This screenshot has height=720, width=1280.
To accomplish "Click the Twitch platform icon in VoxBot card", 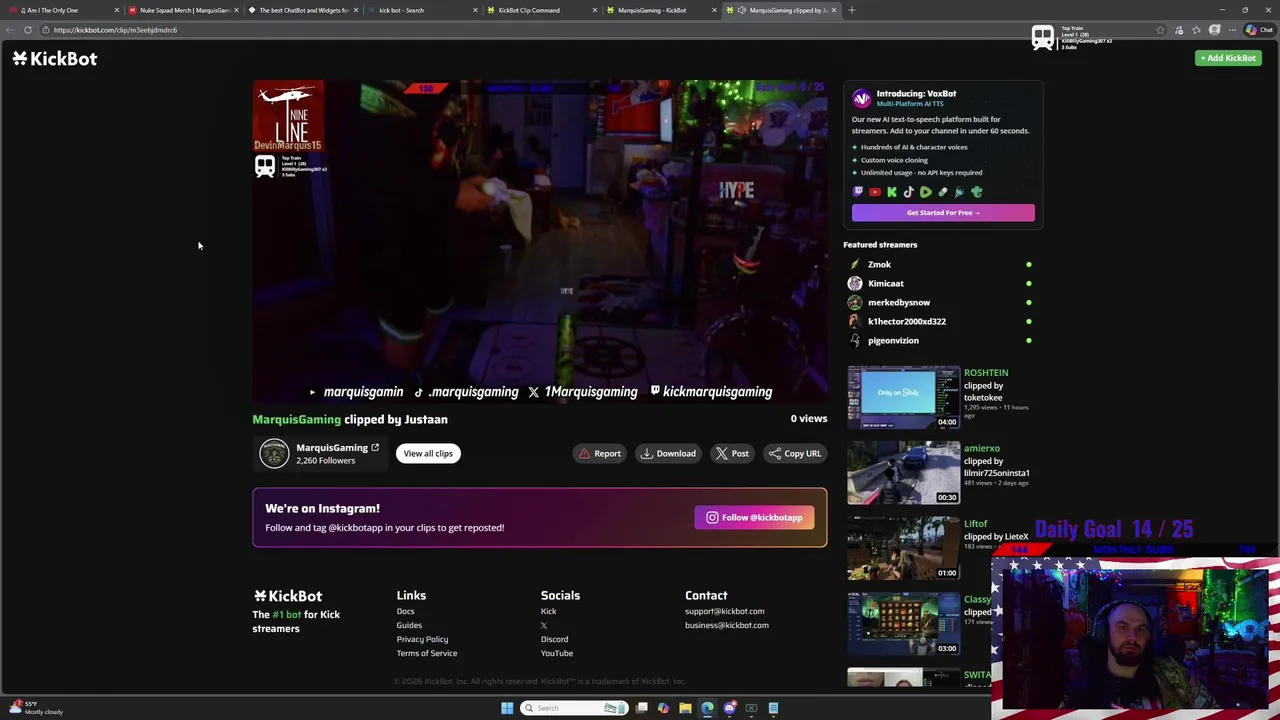I will click(x=858, y=192).
